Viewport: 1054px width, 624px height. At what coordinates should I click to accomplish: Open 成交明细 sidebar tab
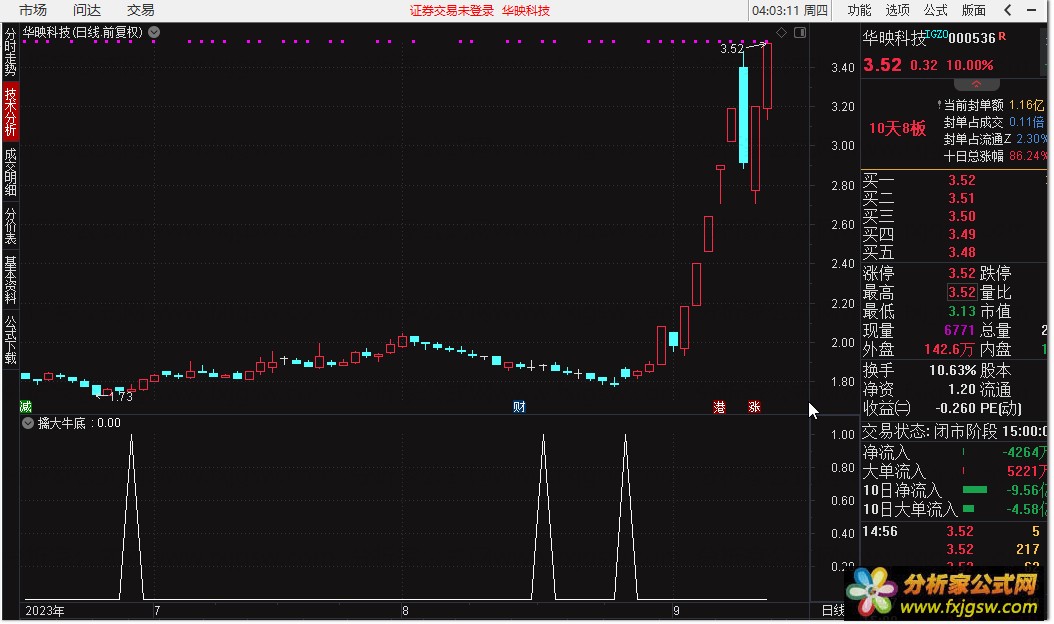pyautogui.click(x=10, y=172)
